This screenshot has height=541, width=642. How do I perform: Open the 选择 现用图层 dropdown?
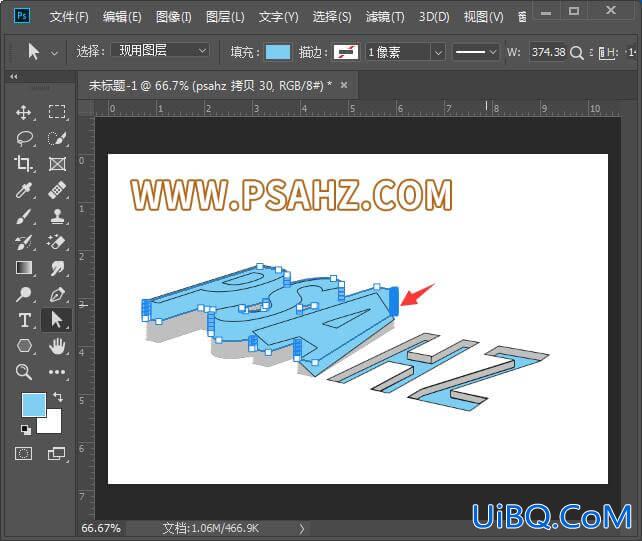[x=160, y=51]
